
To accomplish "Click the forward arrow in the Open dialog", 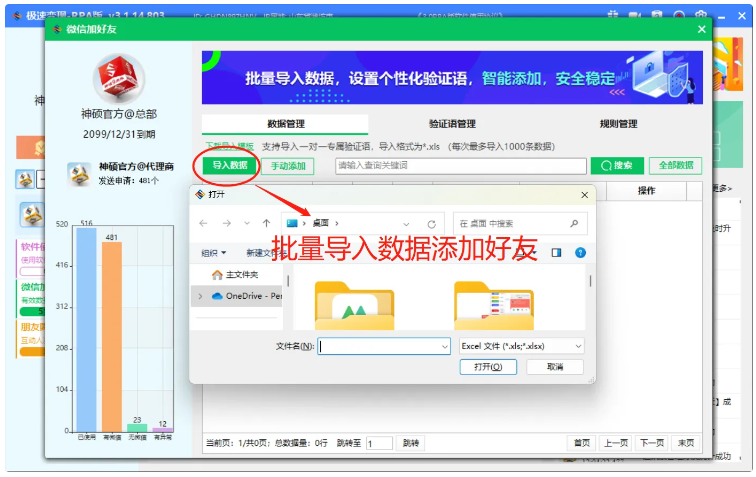I will click(x=227, y=223).
